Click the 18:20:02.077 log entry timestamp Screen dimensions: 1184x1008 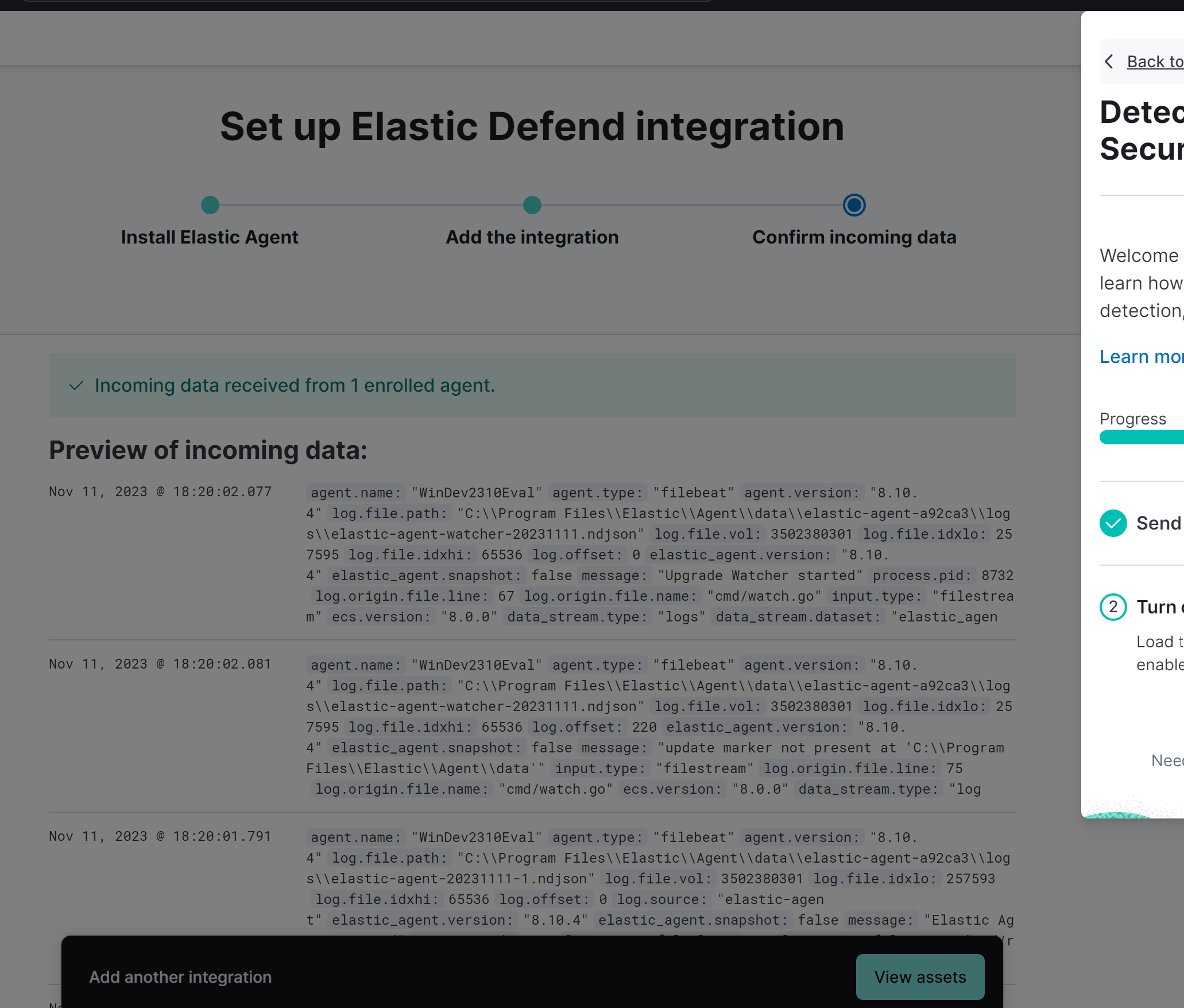pos(160,492)
